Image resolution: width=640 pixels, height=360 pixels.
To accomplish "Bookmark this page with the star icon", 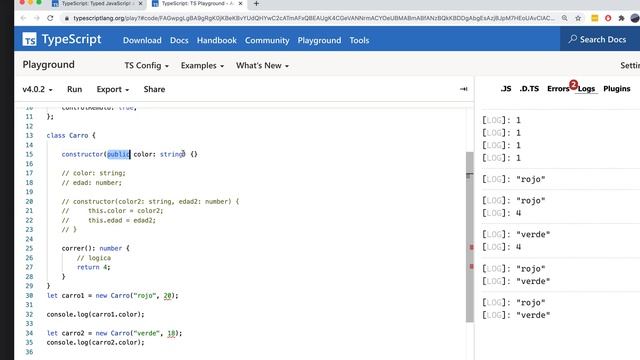I will (578, 18).
